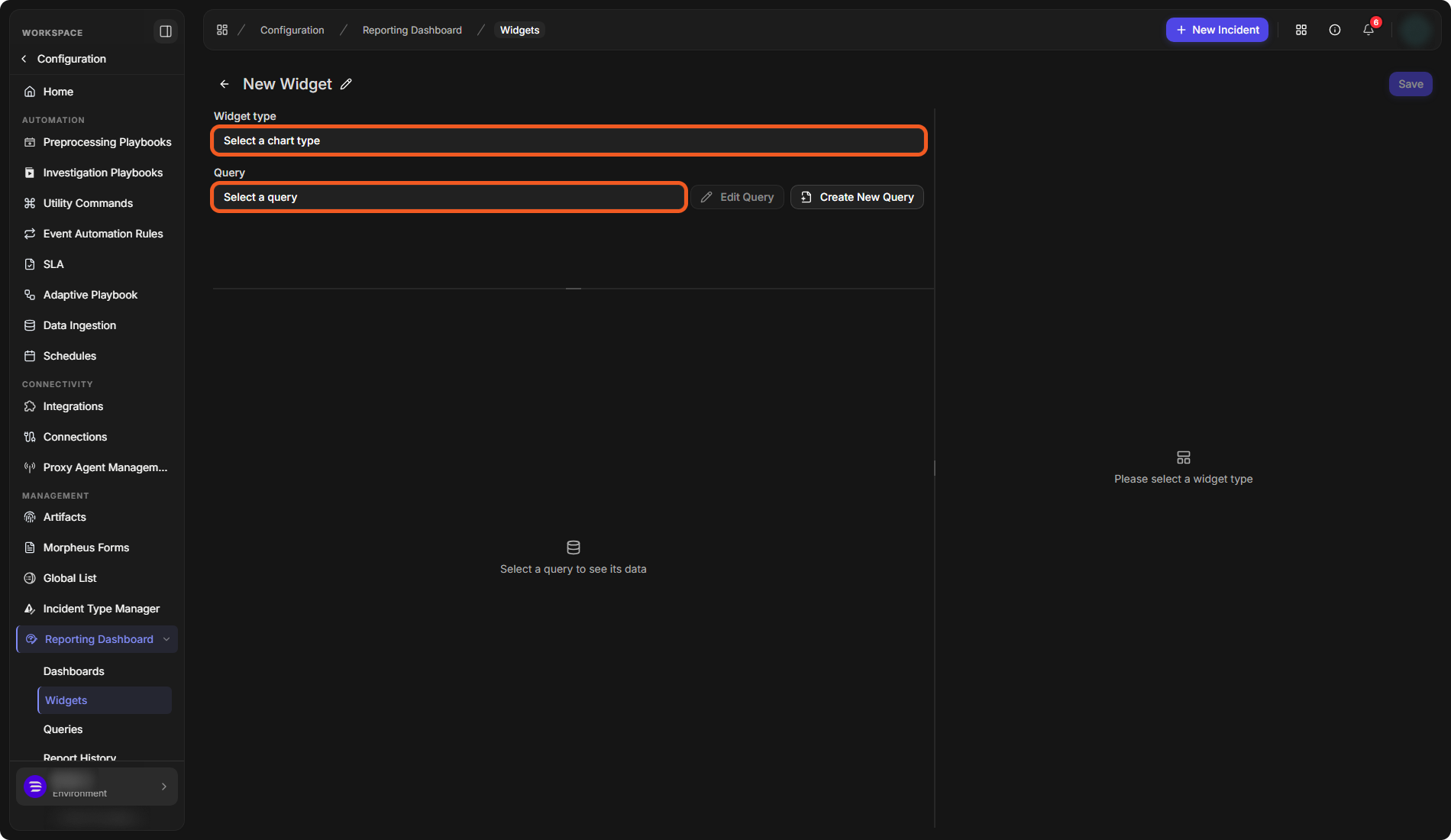The width and height of the screenshot is (1451, 840).
Task: Click the Morpheus Forms icon
Action: pyautogui.click(x=30, y=548)
